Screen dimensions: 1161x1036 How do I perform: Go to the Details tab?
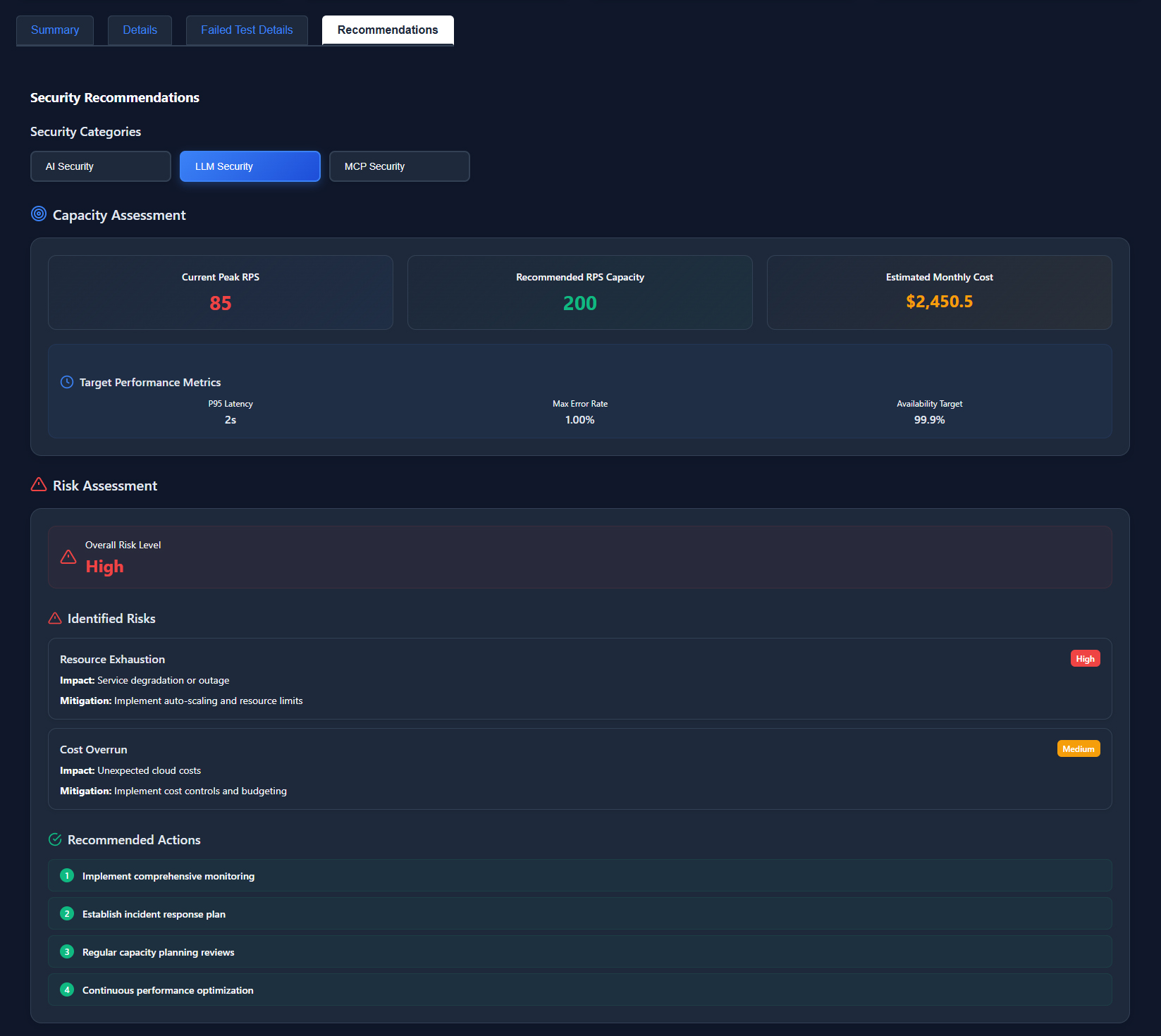click(x=140, y=30)
